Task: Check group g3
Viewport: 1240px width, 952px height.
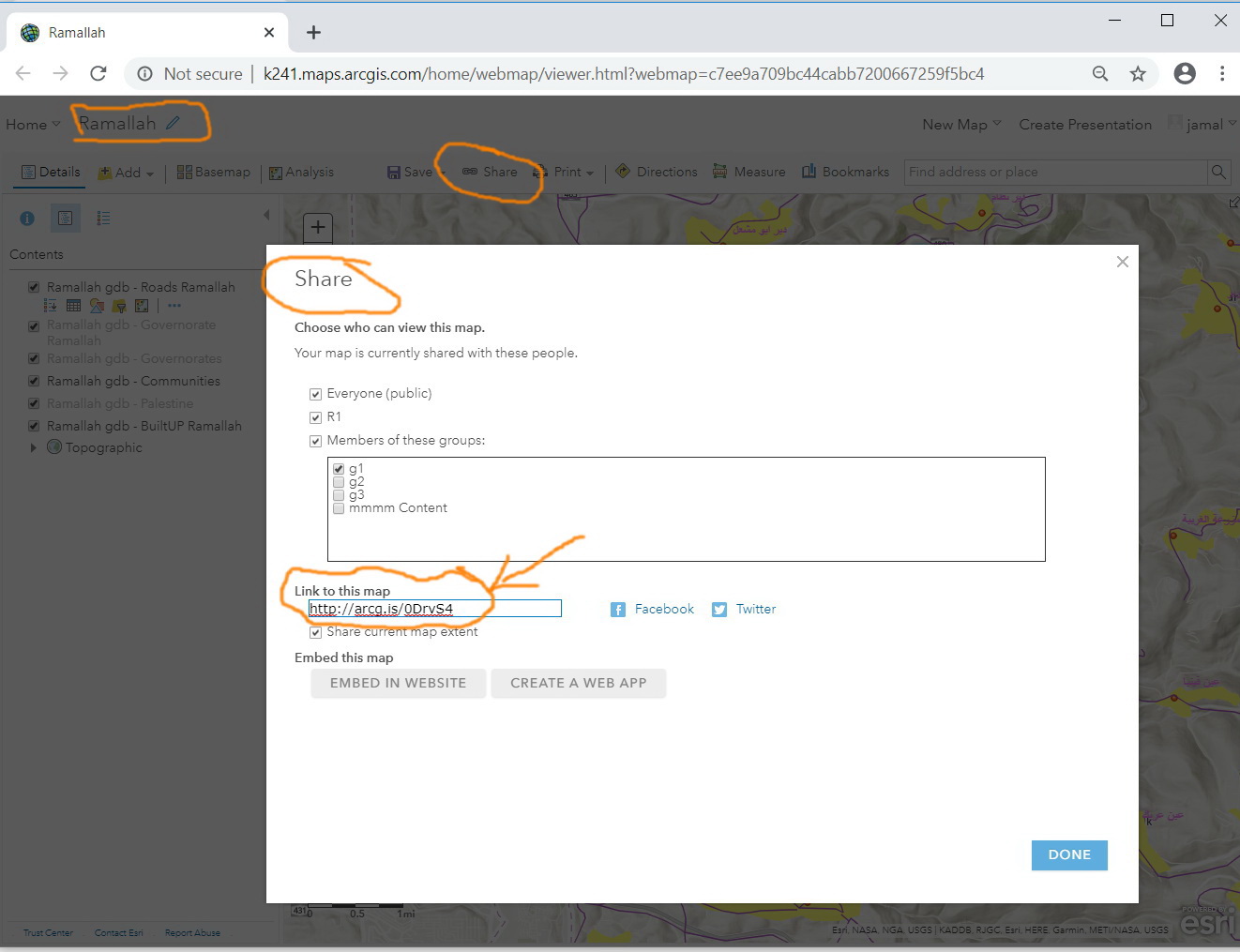Action: point(339,495)
